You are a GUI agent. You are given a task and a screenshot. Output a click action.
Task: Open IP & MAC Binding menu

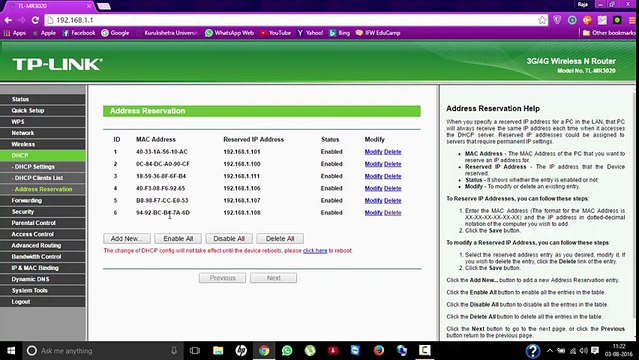coord(43,268)
